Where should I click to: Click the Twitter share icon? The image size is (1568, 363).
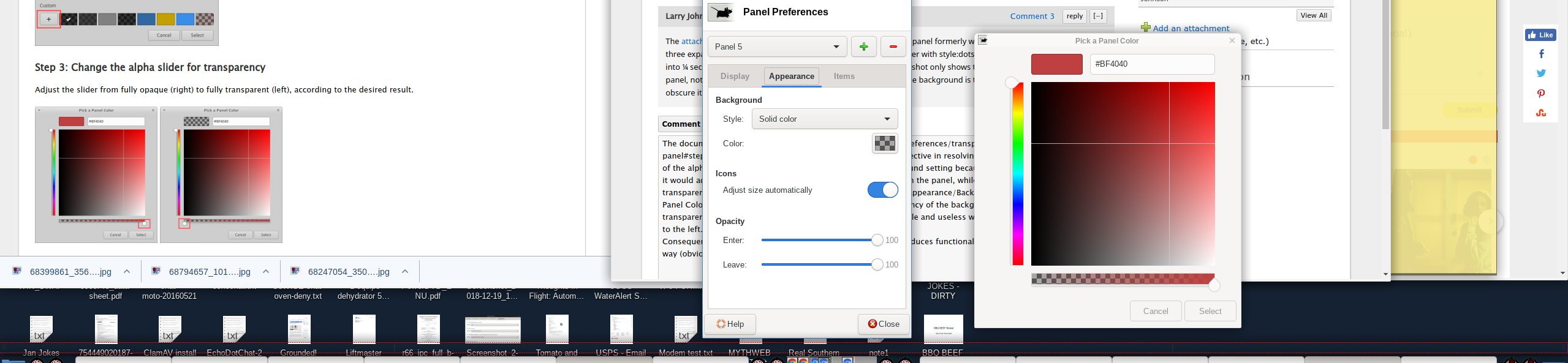click(1541, 73)
